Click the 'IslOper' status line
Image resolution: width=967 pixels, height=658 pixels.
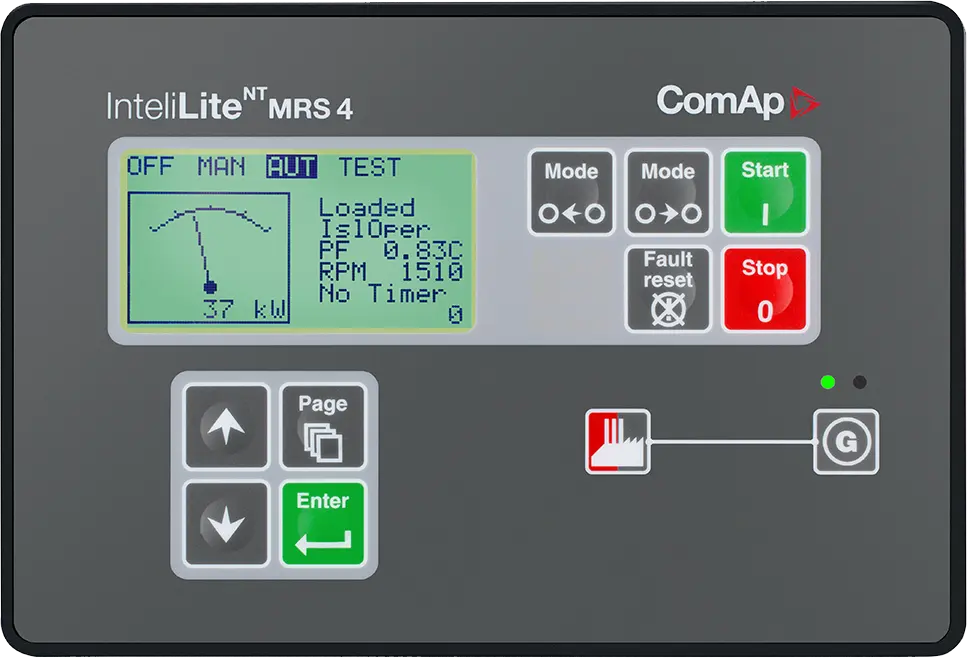coord(374,229)
